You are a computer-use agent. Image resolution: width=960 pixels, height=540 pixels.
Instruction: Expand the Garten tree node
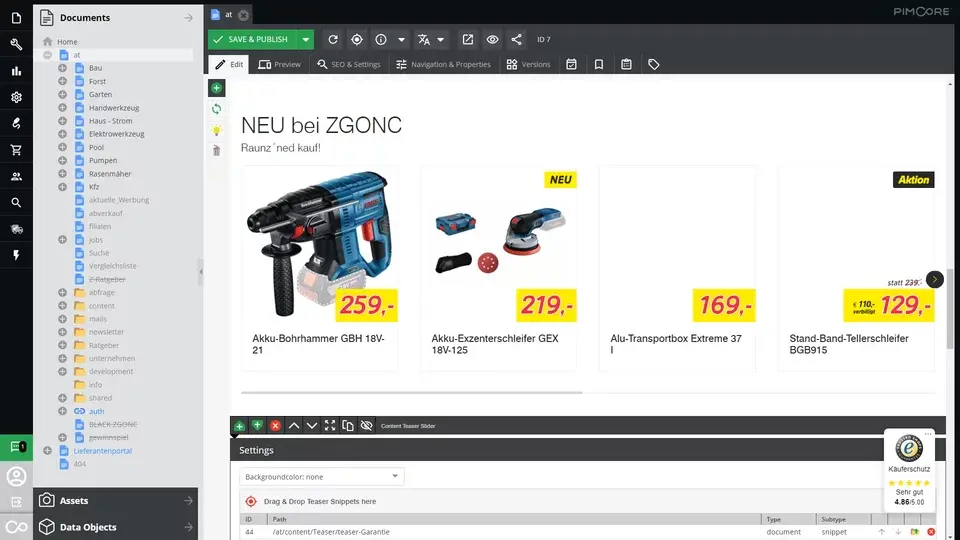pyautogui.click(x=62, y=94)
